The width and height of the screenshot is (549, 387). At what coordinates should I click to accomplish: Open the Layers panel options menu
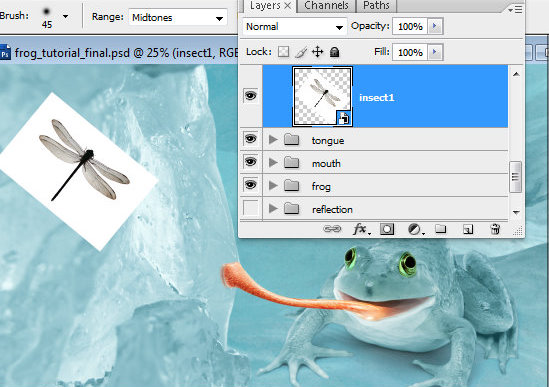coord(515,9)
